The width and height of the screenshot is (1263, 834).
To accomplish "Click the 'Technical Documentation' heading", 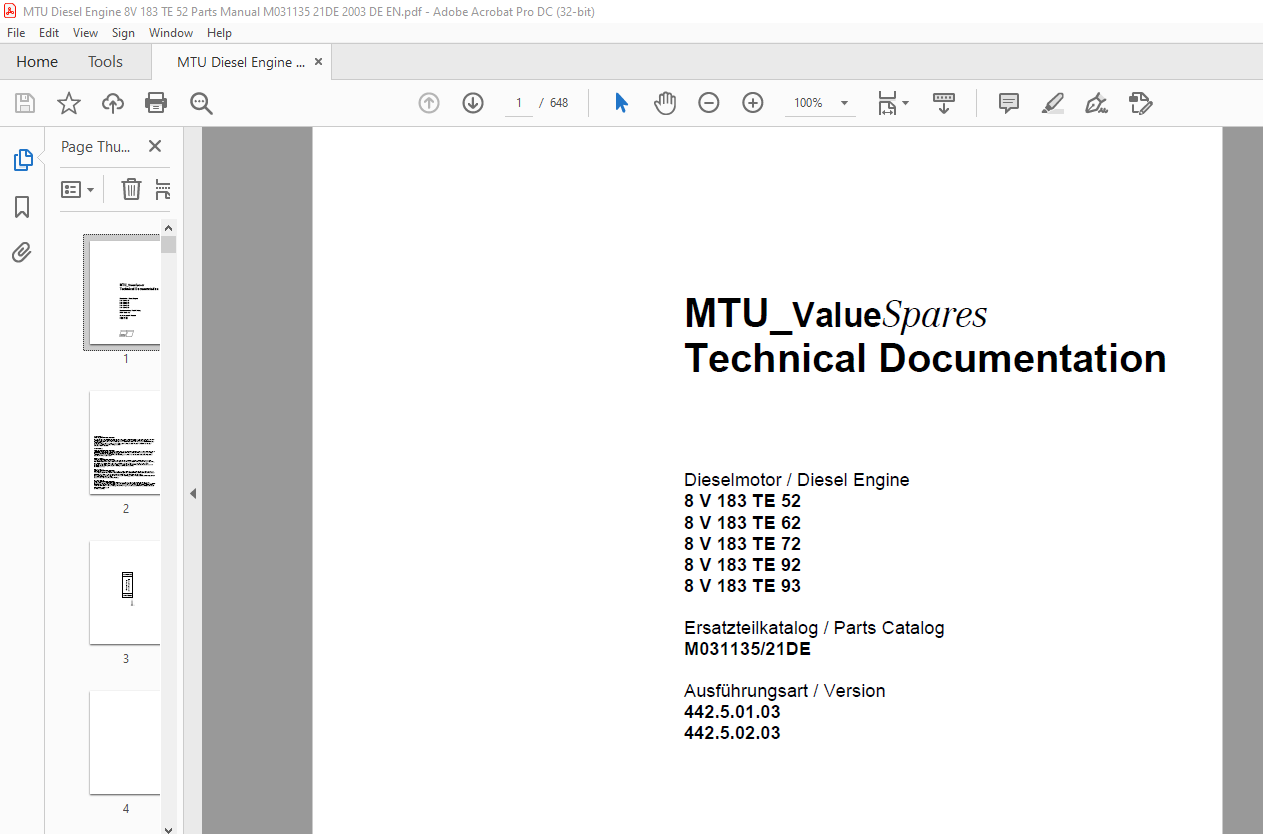I will coord(925,358).
